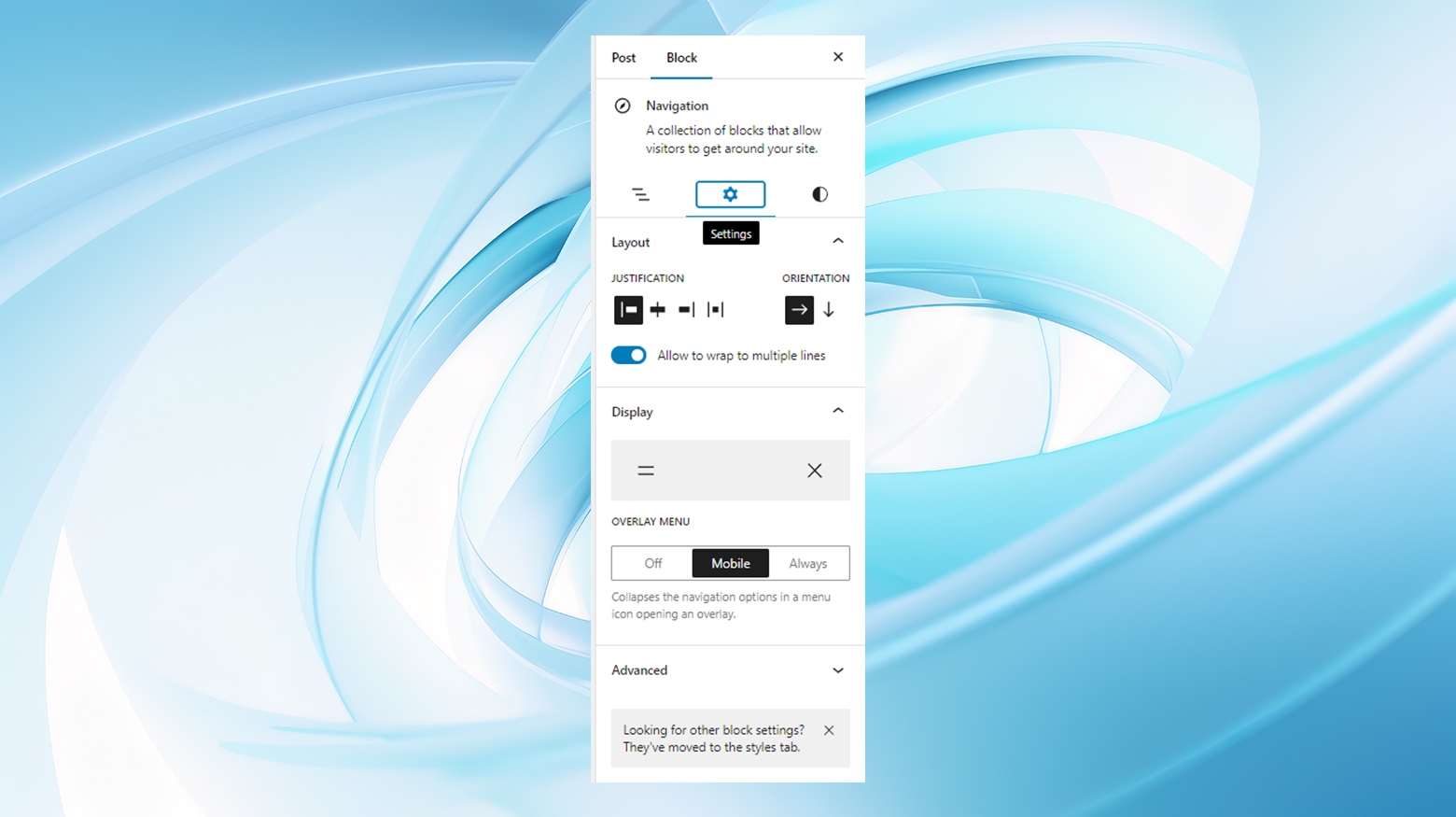Viewport: 1456px width, 817px height.
Task: Select space-between justification
Action: pyautogui.click(x=715, y=309)
